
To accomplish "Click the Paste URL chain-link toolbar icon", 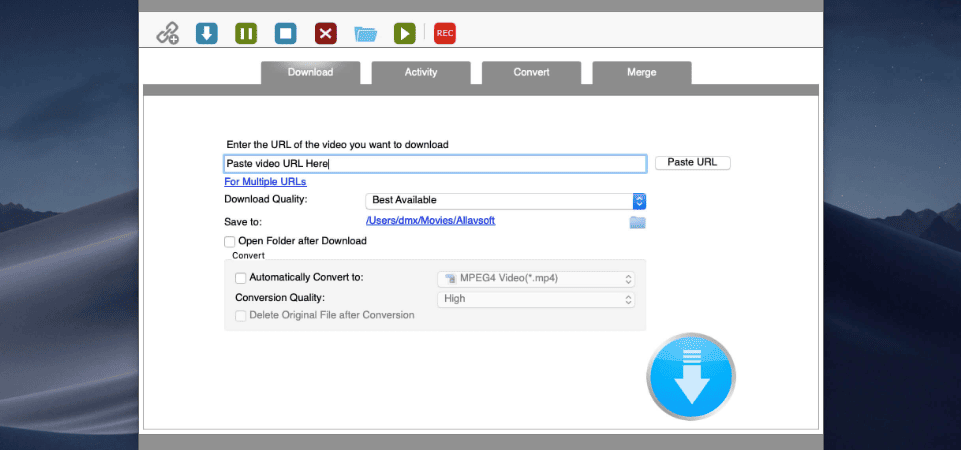I will pyautogui.click(x=167, y=33).
